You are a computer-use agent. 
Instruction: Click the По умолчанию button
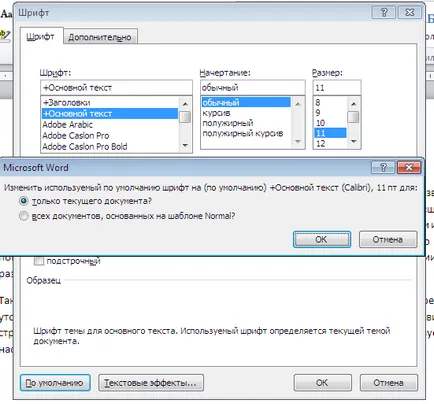pos(55,383)
